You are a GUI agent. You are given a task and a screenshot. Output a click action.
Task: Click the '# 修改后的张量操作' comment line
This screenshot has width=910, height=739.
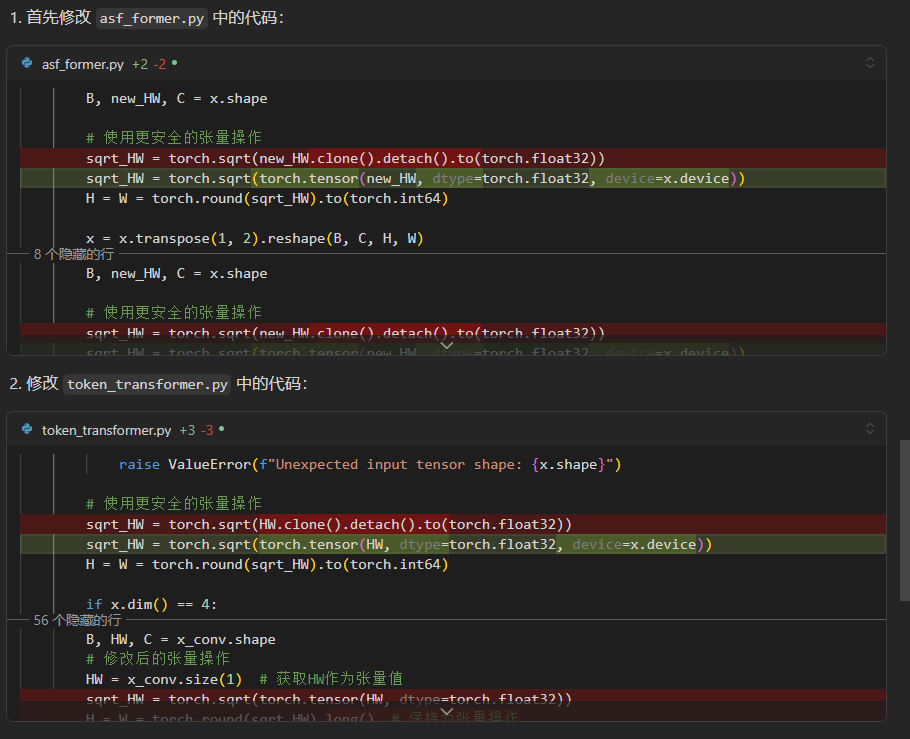[x=157, y=658]
